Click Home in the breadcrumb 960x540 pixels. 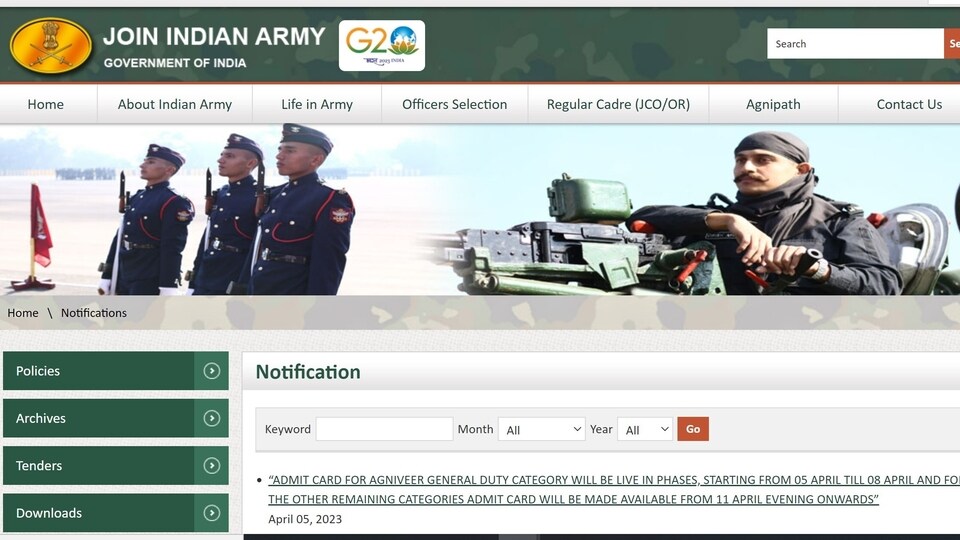click(x=23, y=313)
